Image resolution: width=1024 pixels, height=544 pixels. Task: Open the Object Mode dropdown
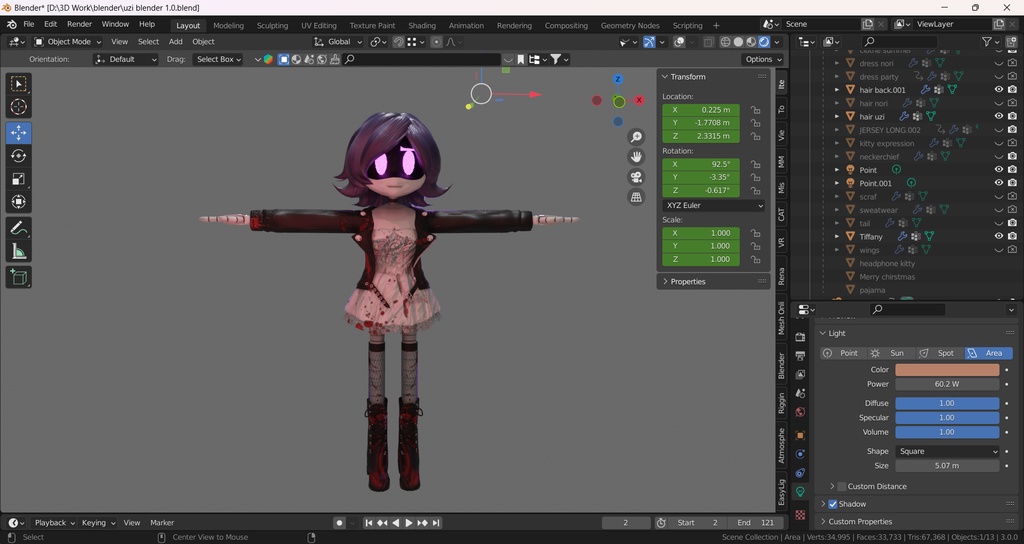tap(68, 42)
